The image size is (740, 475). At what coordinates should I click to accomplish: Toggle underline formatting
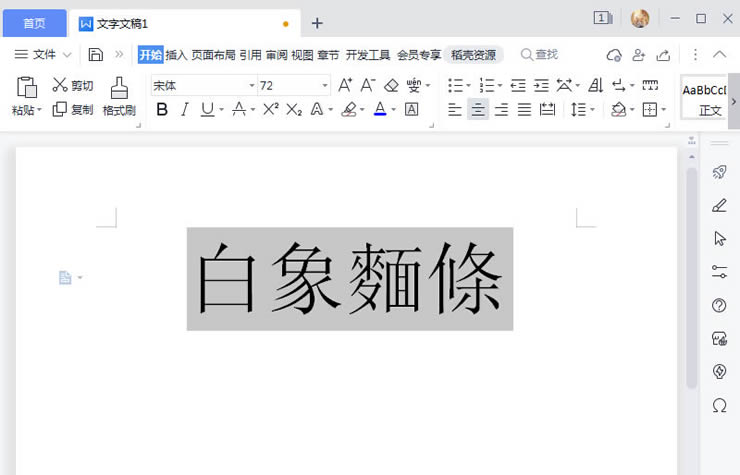[207, 110]
